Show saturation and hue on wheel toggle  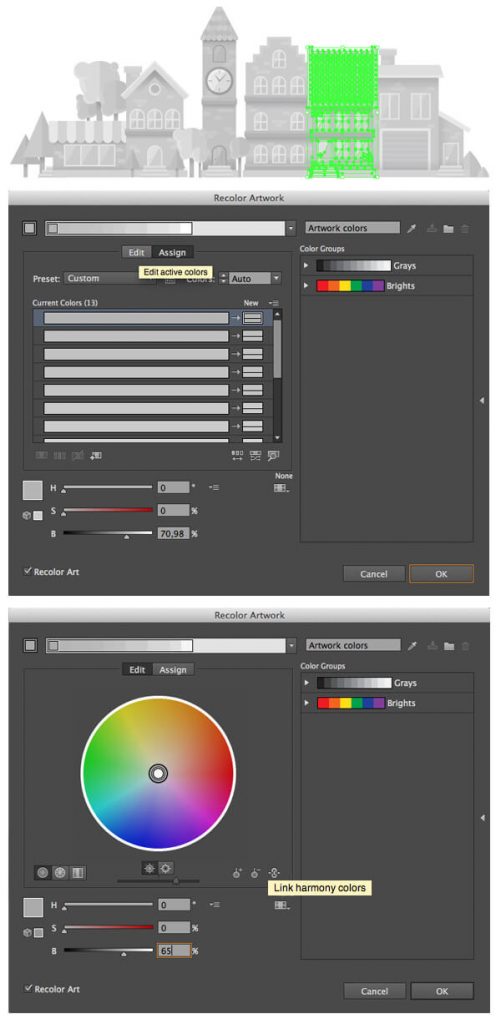point(166,869)
